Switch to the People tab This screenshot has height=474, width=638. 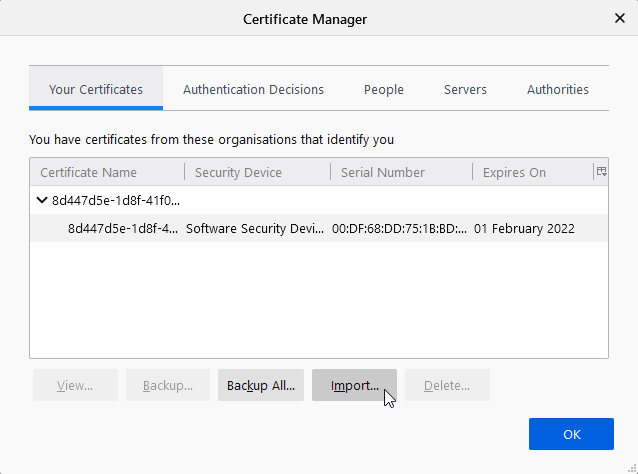tap(384, 89)
